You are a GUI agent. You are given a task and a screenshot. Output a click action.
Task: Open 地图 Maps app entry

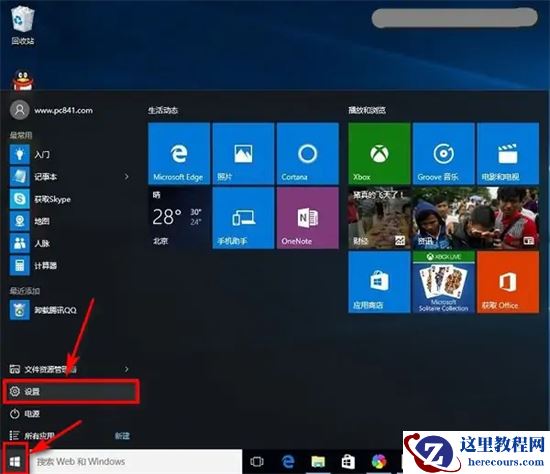coord(70,221)
